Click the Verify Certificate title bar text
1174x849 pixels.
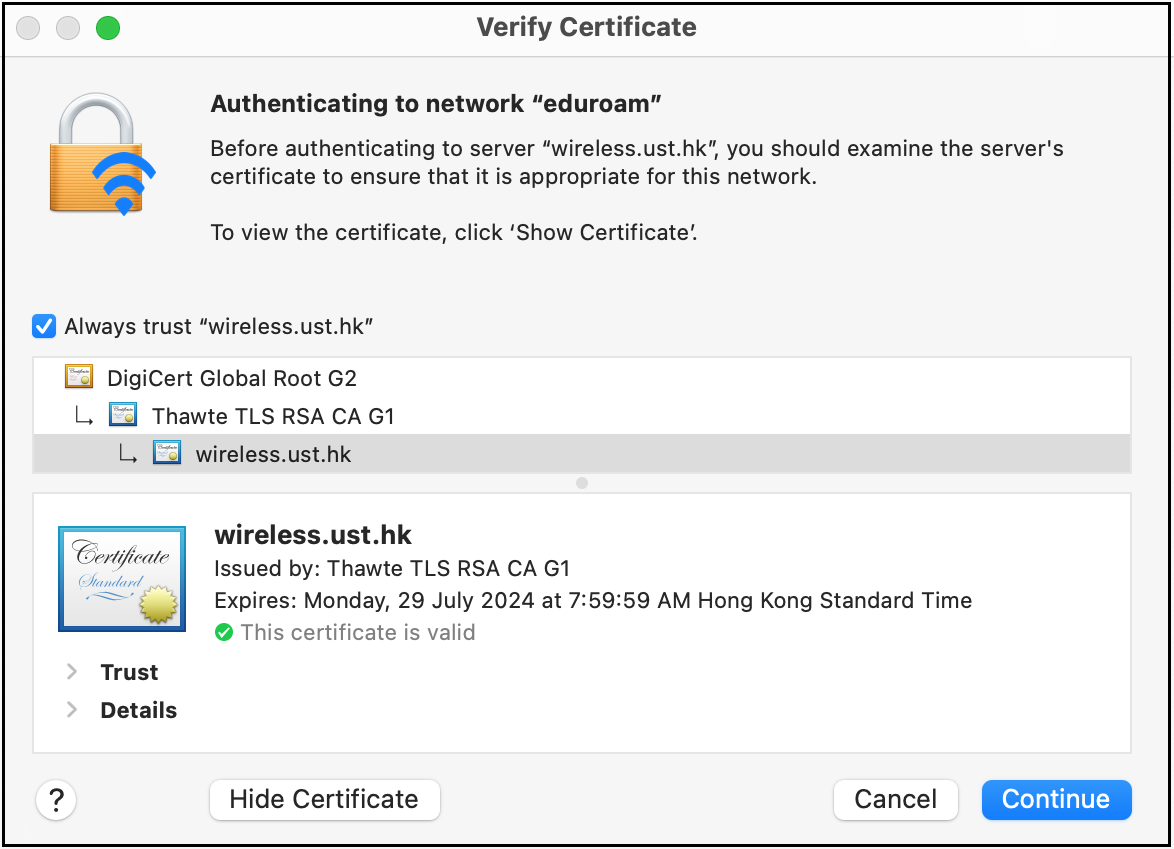point(586,28)
